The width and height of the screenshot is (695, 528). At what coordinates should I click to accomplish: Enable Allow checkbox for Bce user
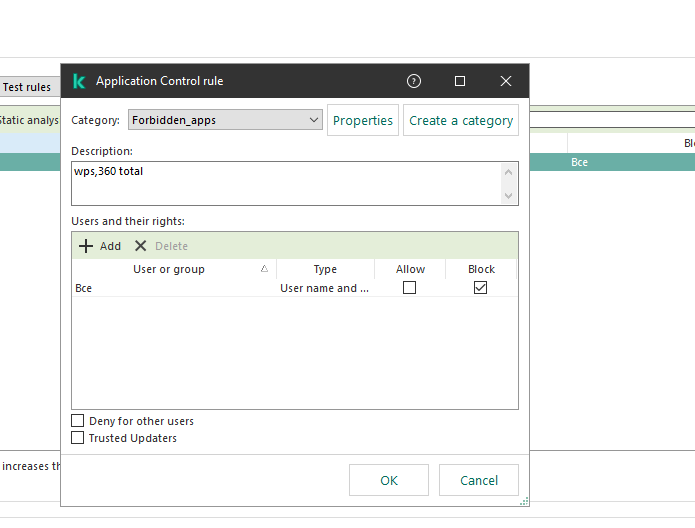(409, 288)
